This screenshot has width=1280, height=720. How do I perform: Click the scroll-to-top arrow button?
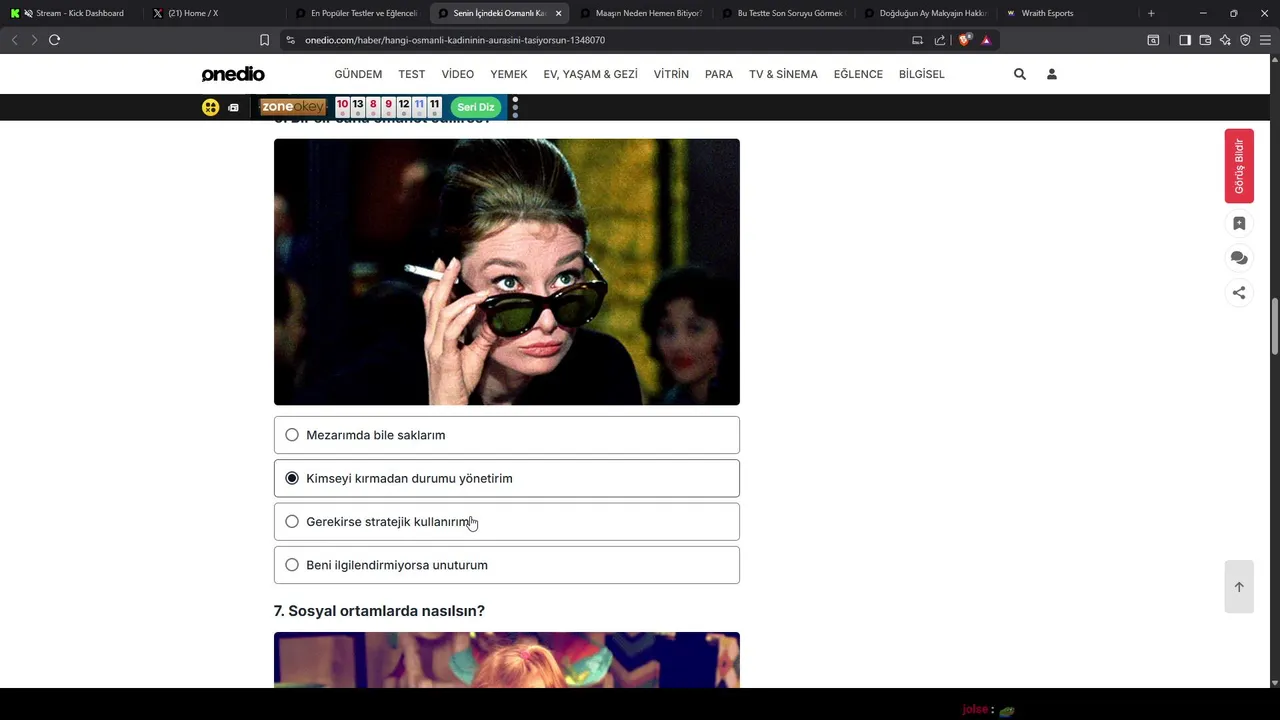click(1239, 587)
